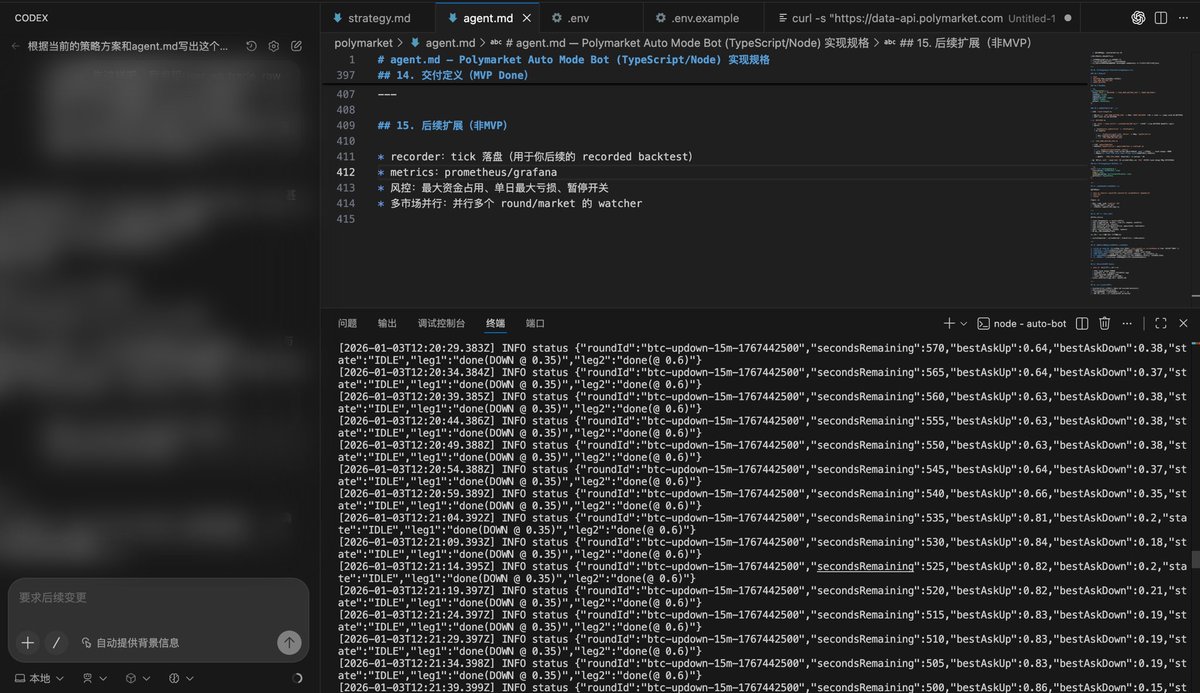This screenshot has height=693, width=1200.
Task: Open the new terminal profile dropdown chevron
Action: [x=964, y=324]
